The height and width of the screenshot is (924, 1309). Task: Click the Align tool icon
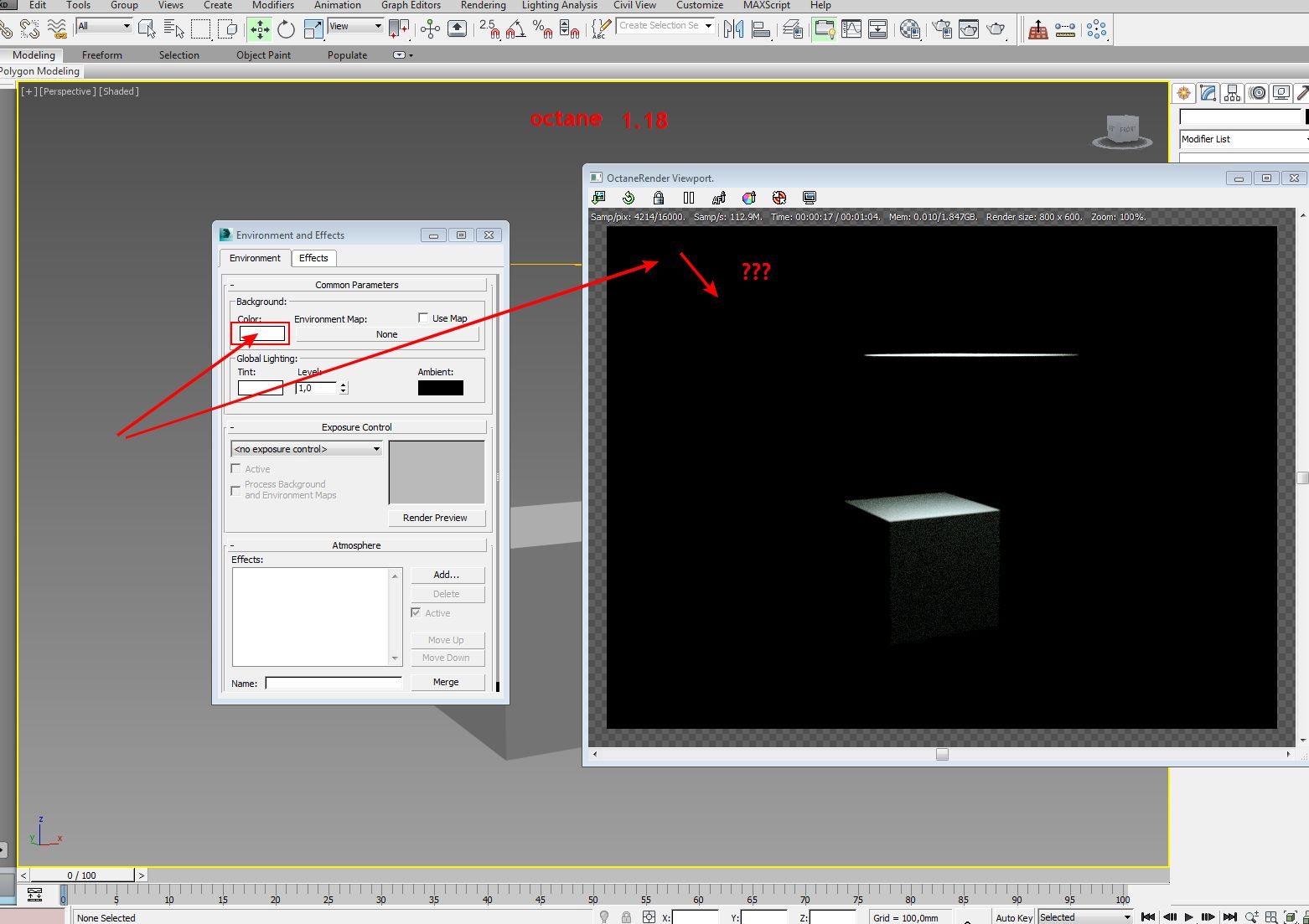pyautogui.click(x=761, y=29)
